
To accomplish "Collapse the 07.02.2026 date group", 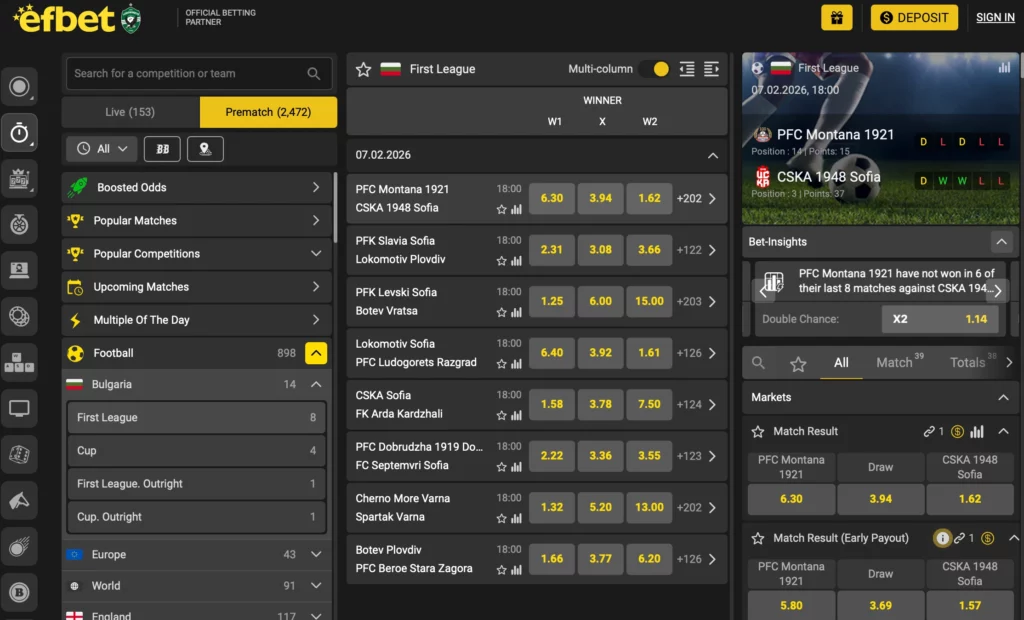I will tap(712, 155).
